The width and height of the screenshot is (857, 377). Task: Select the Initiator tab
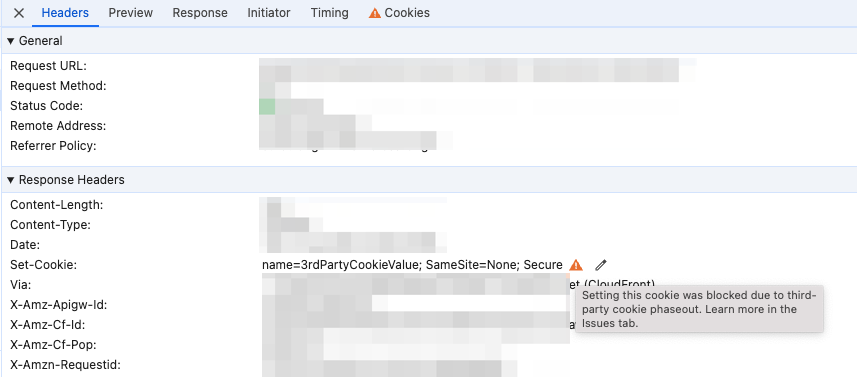tap(269, 13)
